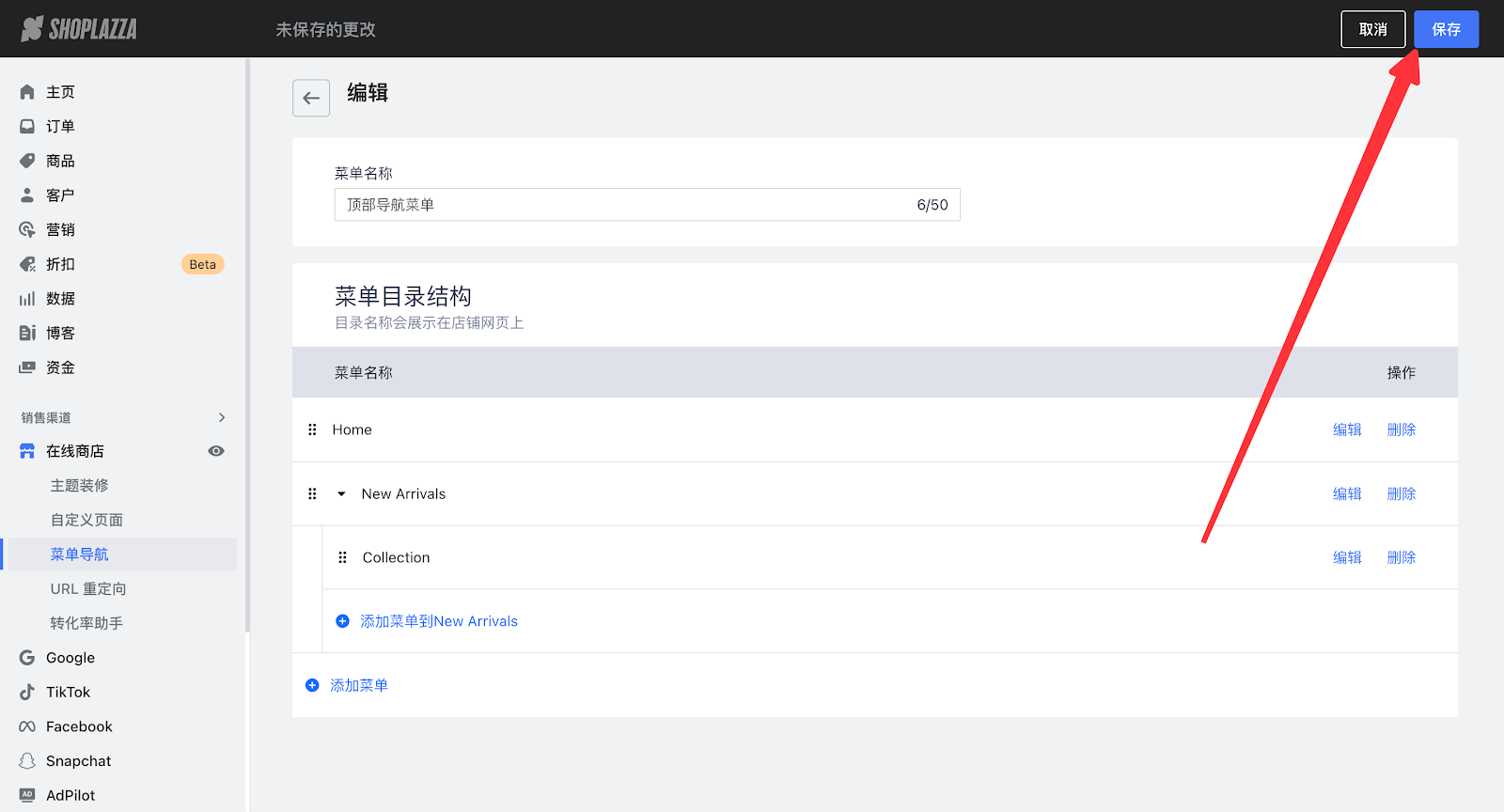Click the drag handle for Collection row
The width and height of the screenshot is (1504, 812).
[x=342, y=557]
